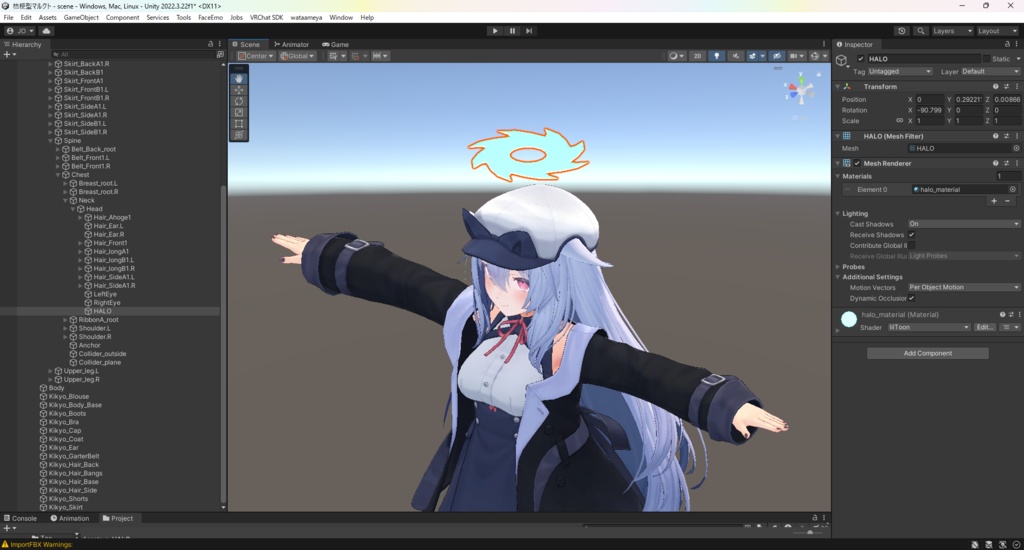Click the shader Edit... button
The image size is (1024, 550).
[984, 327]
